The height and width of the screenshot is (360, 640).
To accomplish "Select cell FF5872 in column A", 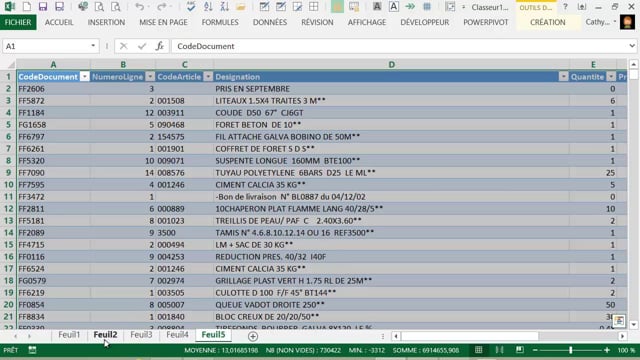I will pos(53,101).
